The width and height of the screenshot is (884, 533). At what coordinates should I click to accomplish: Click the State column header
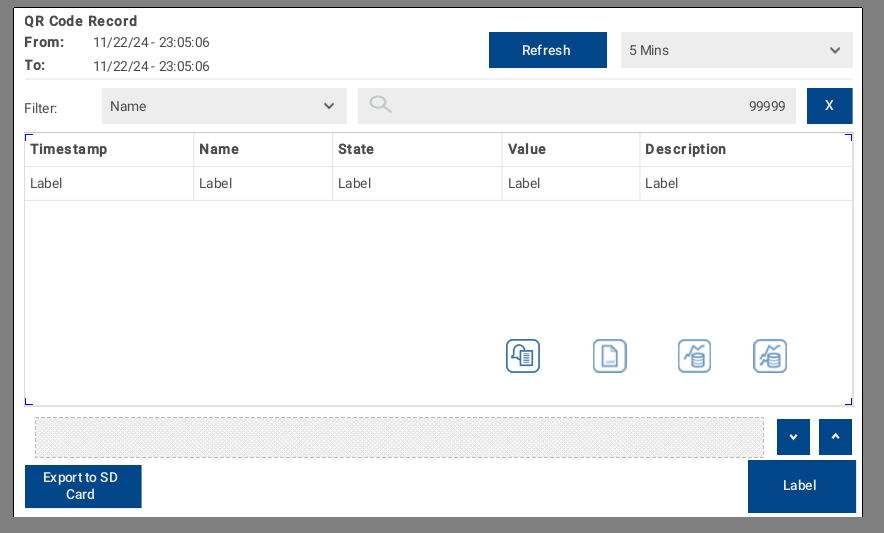[x=417, y=149]
